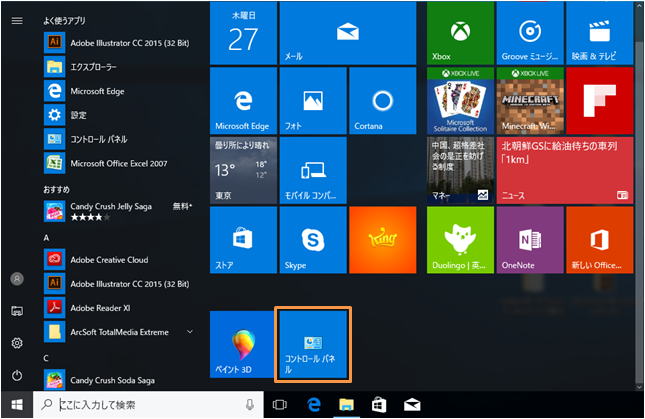Image resolution: width=645 pixels, height=419 pixels.
Task: Open the Photos tile
Action: tap(313, 101)
